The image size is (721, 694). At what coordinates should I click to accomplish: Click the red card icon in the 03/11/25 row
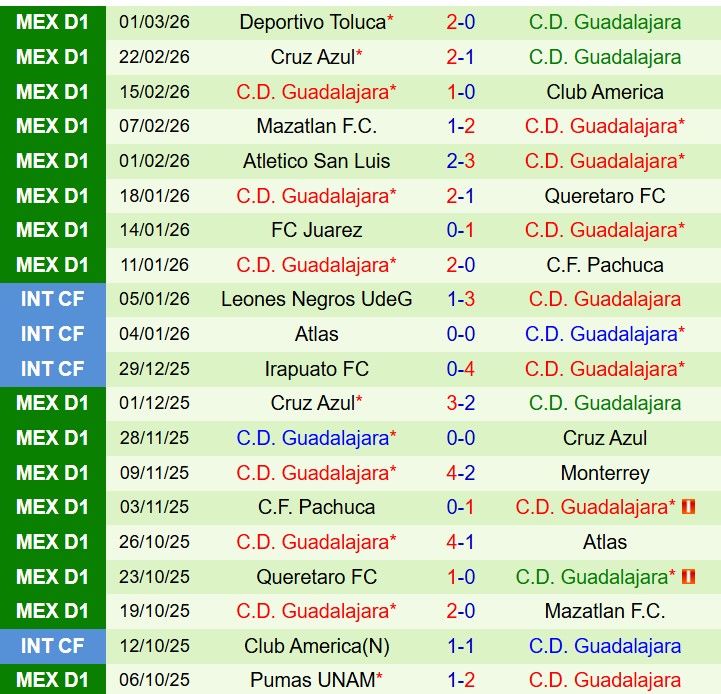688,507
